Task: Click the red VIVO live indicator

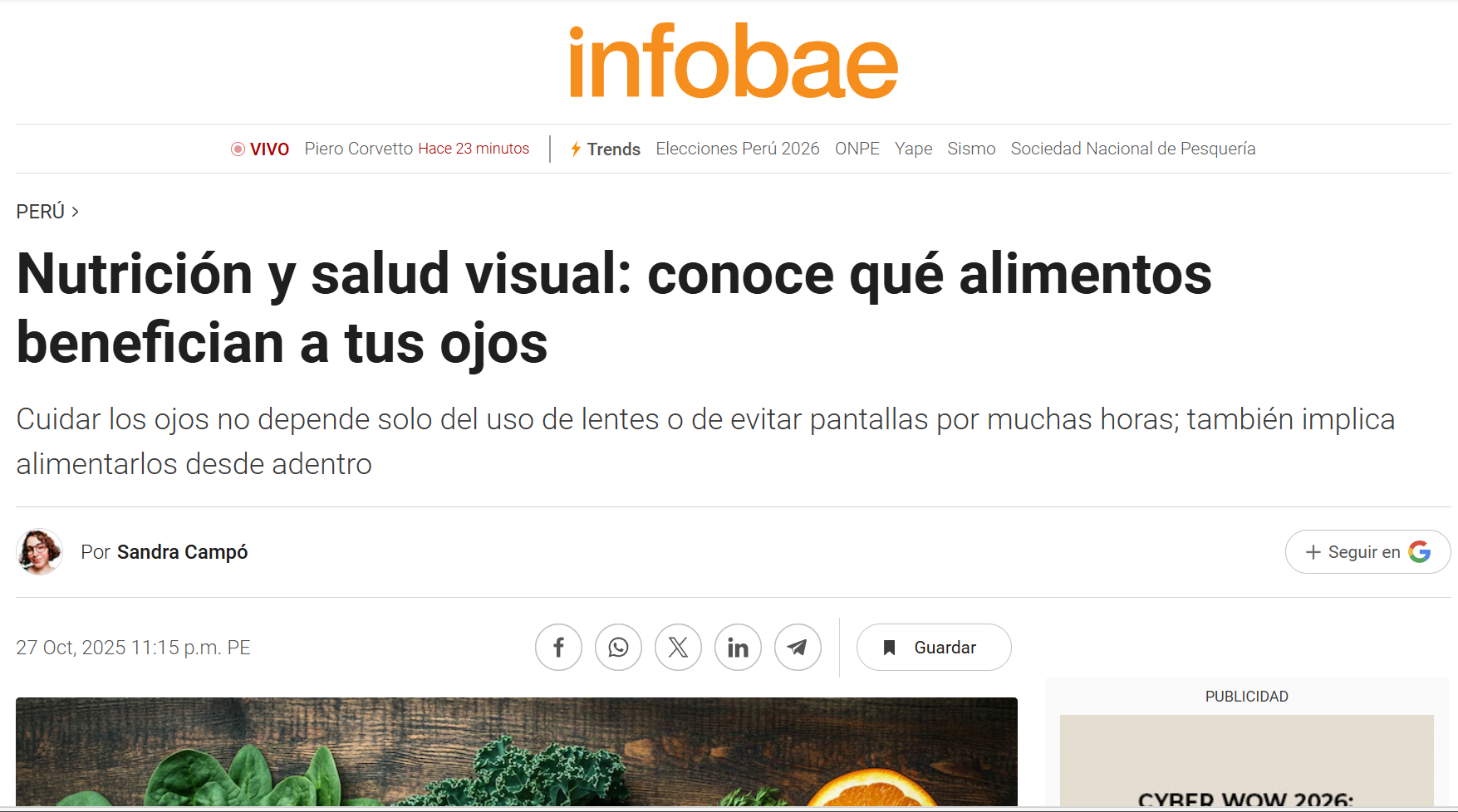Action: pyautogui.click(x=260, y=149)
